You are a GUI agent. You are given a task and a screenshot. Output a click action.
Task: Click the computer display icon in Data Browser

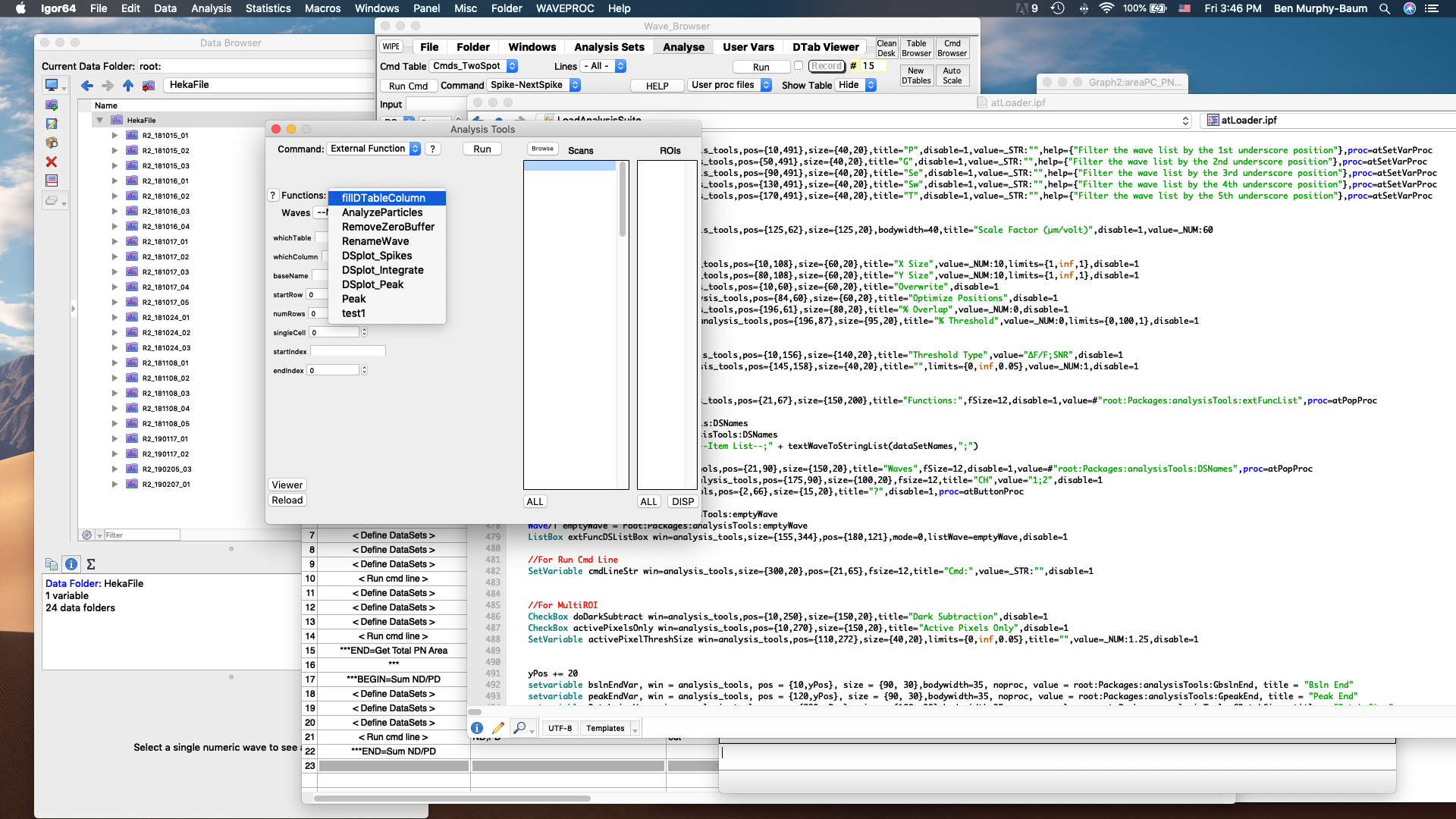(52, 85)
